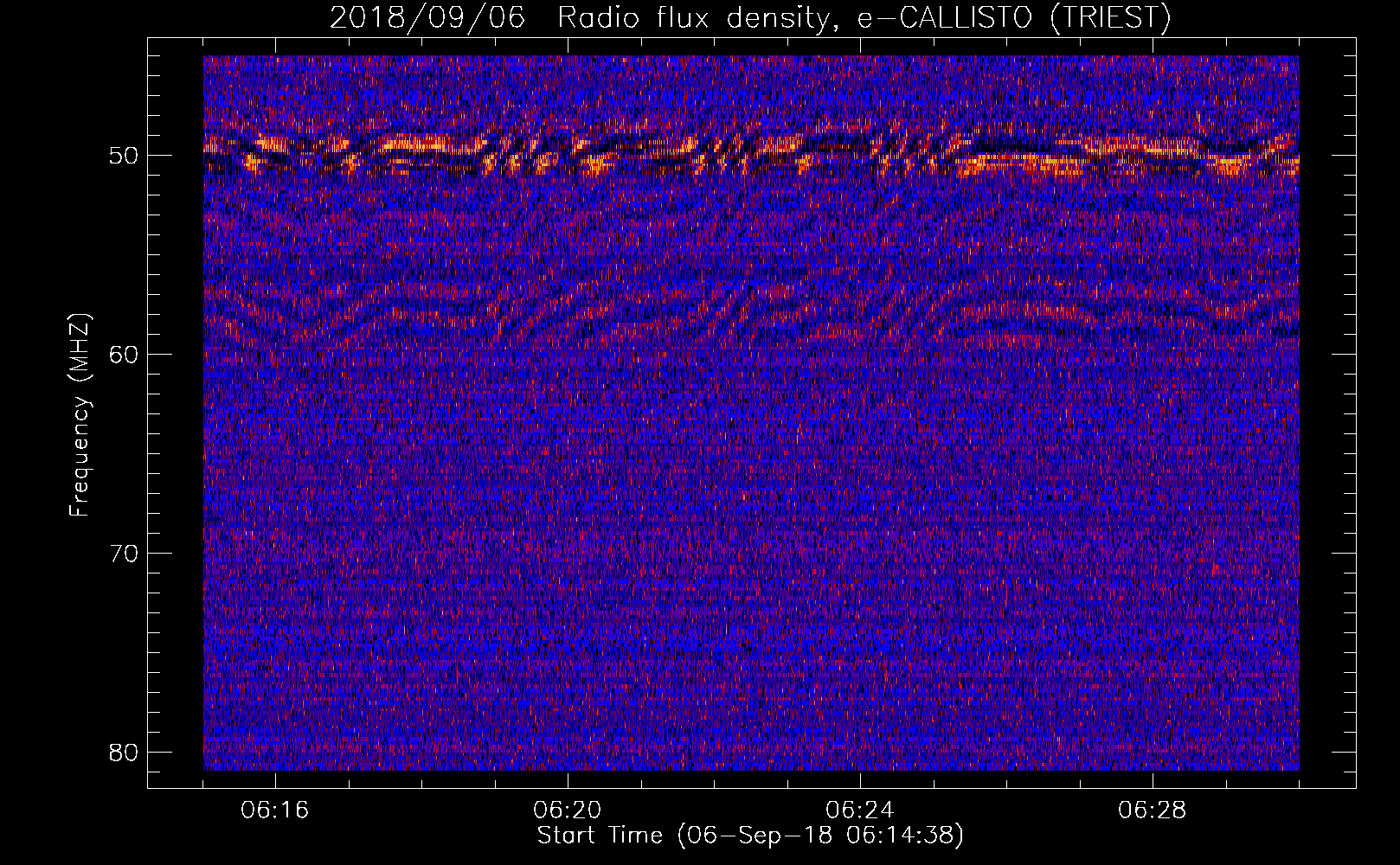The image size is (1400, 865).
Task: Click the 06:24 time tick label
Action: tap(860, 811)
